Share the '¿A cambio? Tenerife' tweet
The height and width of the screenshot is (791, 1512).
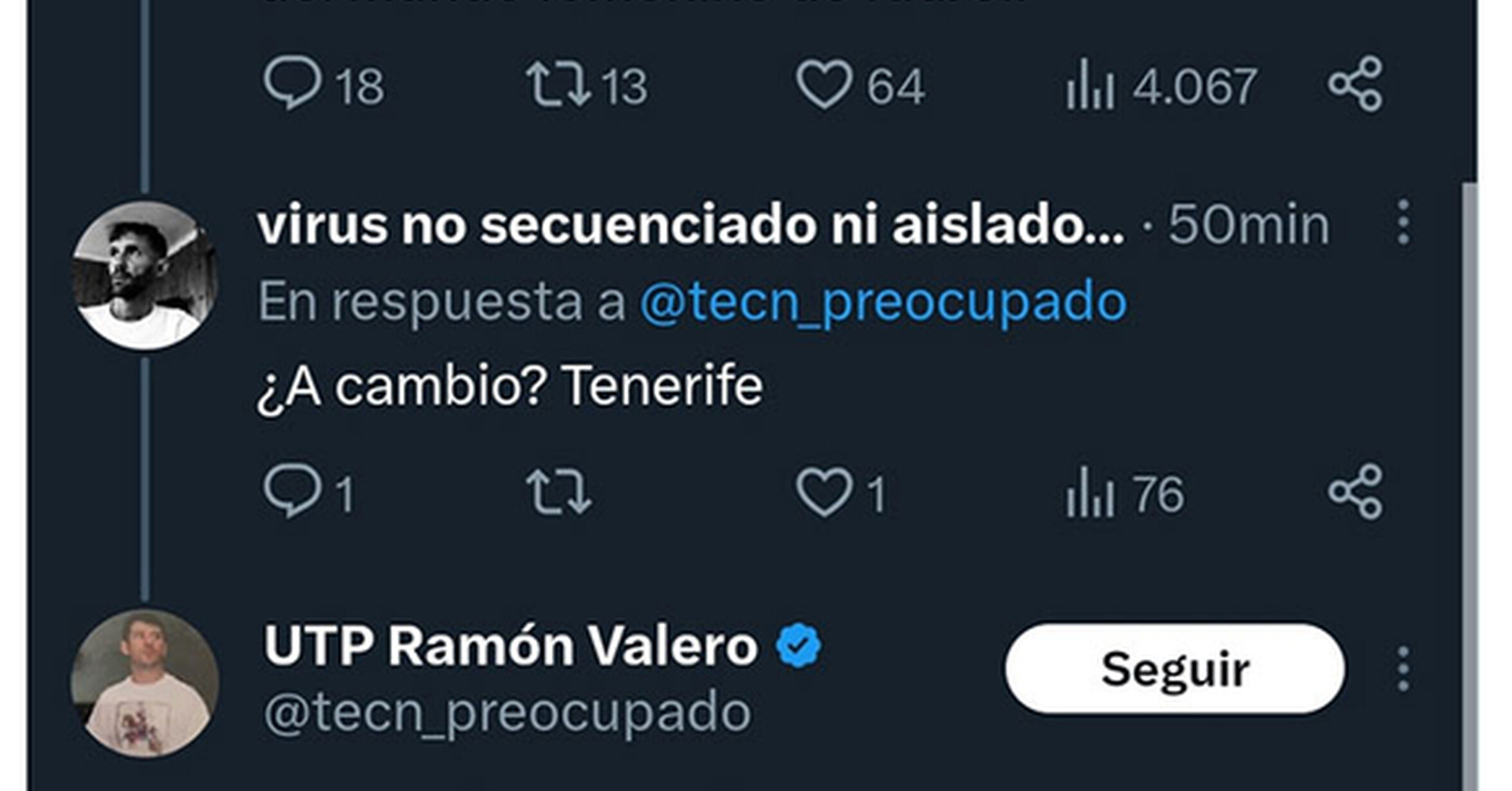click(1355, 491)
